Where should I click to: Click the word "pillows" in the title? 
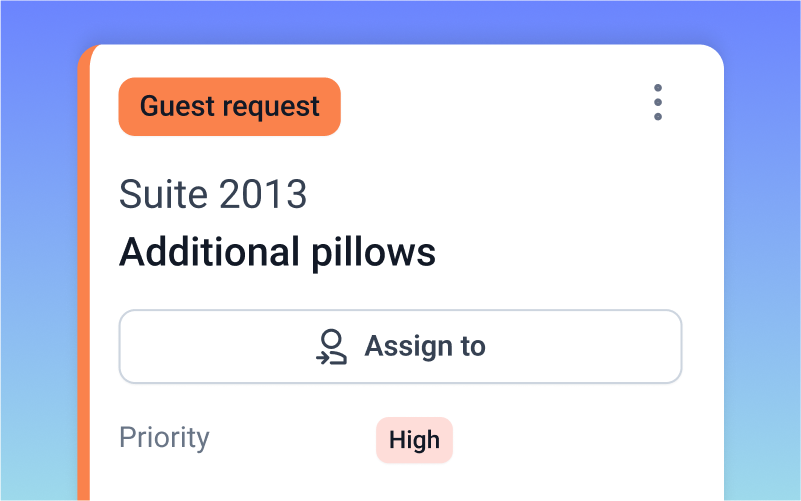[x=369, y=252]
